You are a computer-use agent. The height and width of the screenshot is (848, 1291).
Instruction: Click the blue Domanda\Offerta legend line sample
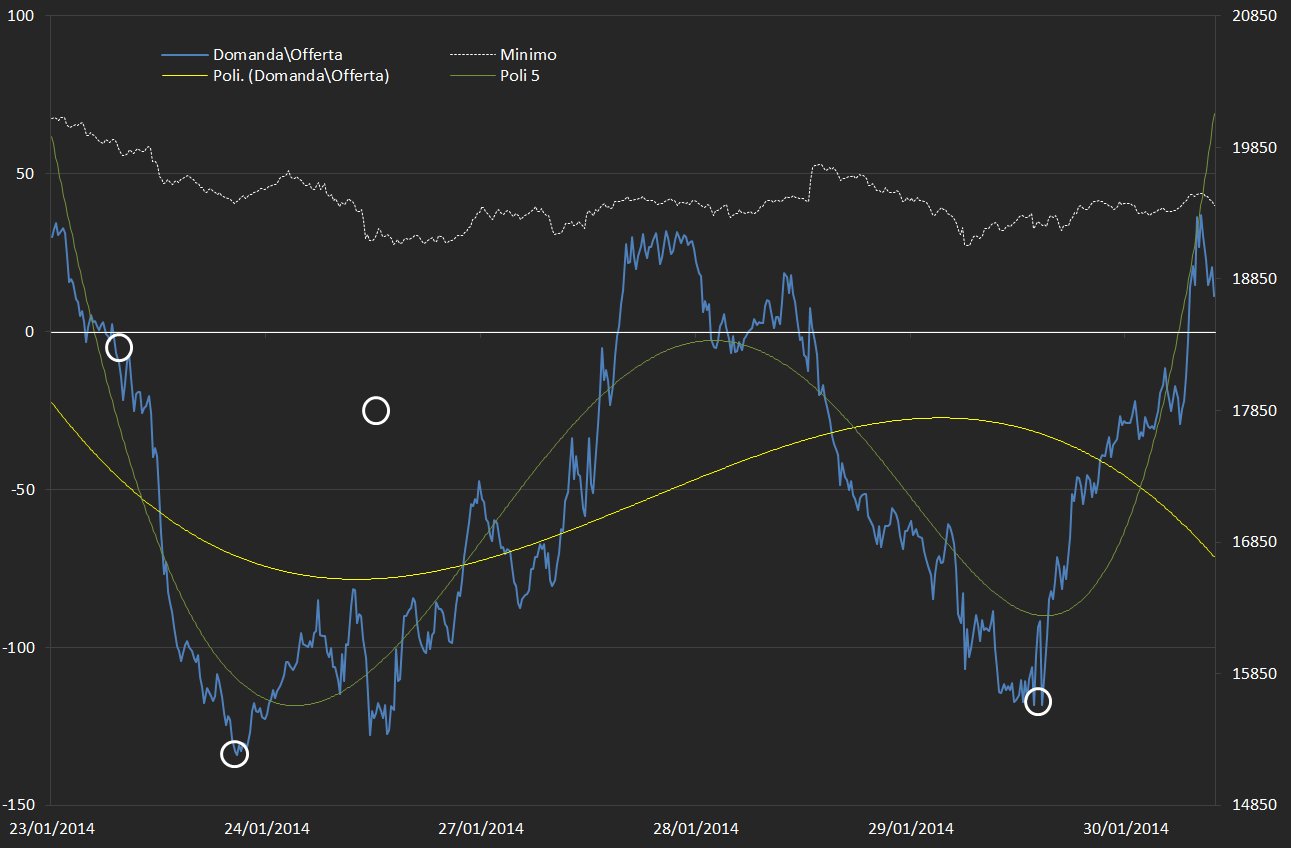coord(185,56)
